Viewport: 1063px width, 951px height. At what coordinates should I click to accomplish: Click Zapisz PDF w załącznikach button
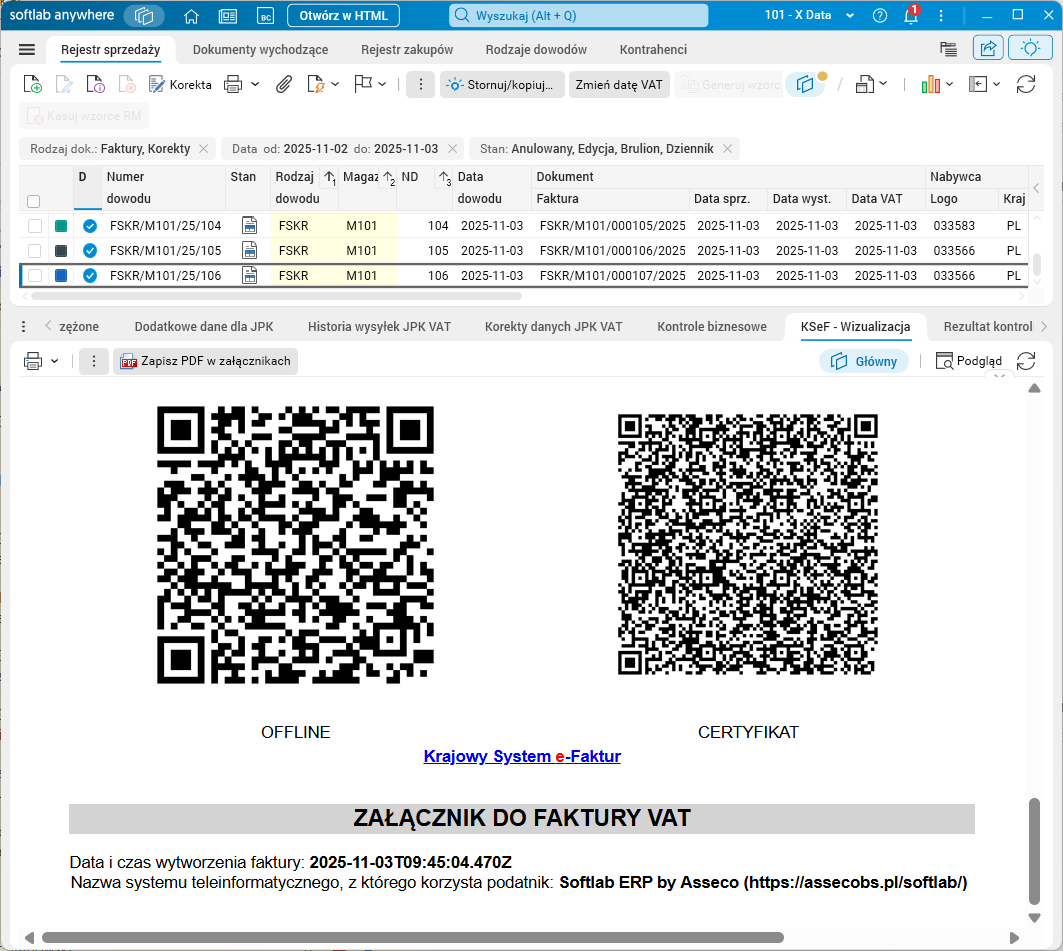pos(205,361)
